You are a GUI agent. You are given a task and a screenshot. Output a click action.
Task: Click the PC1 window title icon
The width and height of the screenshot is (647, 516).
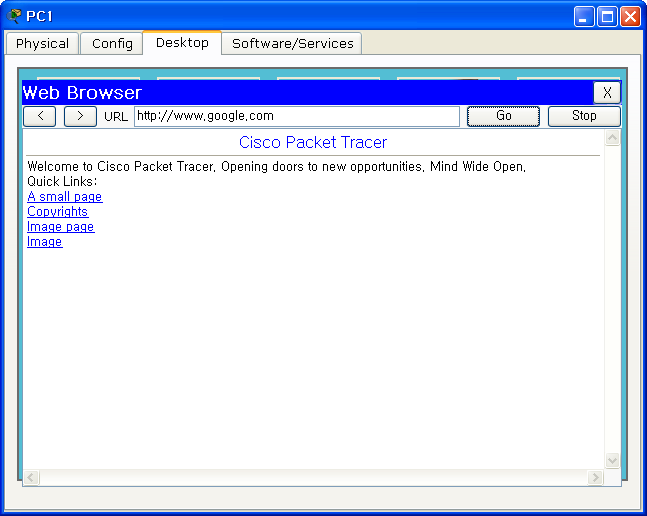(x=14, y=16)
